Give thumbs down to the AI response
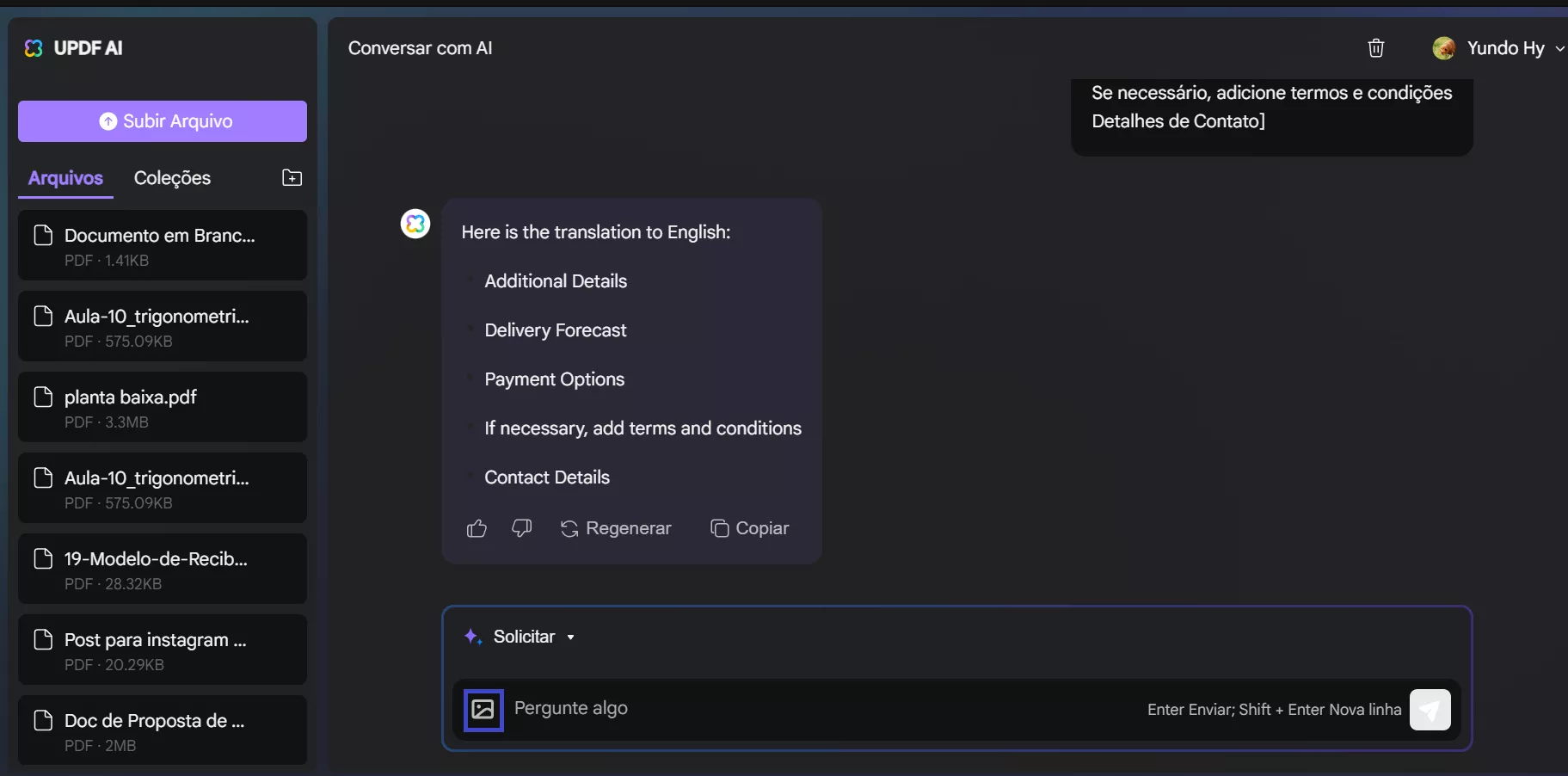The image size is (1568, 776). [x=522, y=528]
